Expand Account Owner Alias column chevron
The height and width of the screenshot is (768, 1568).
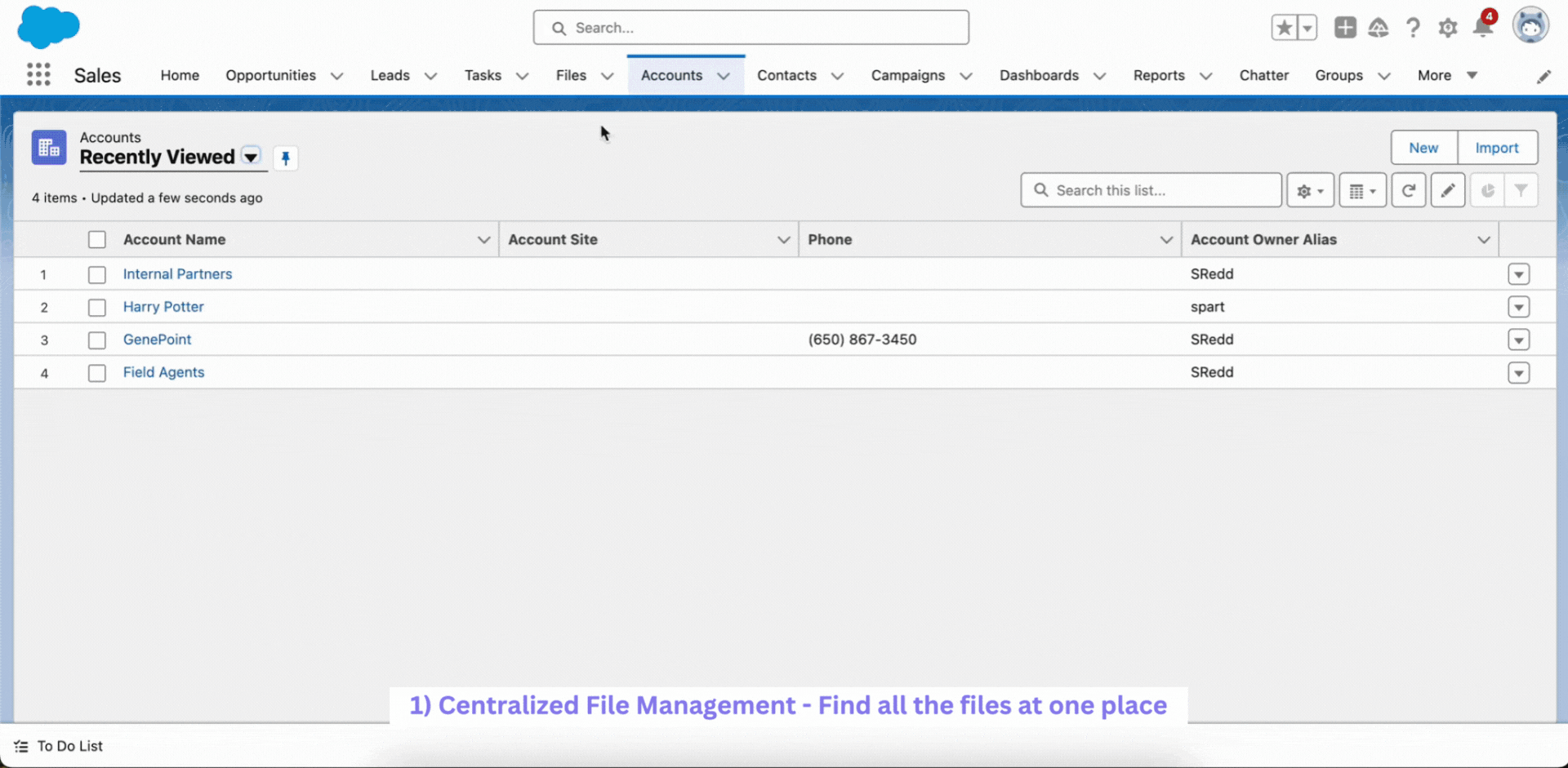1483,239
